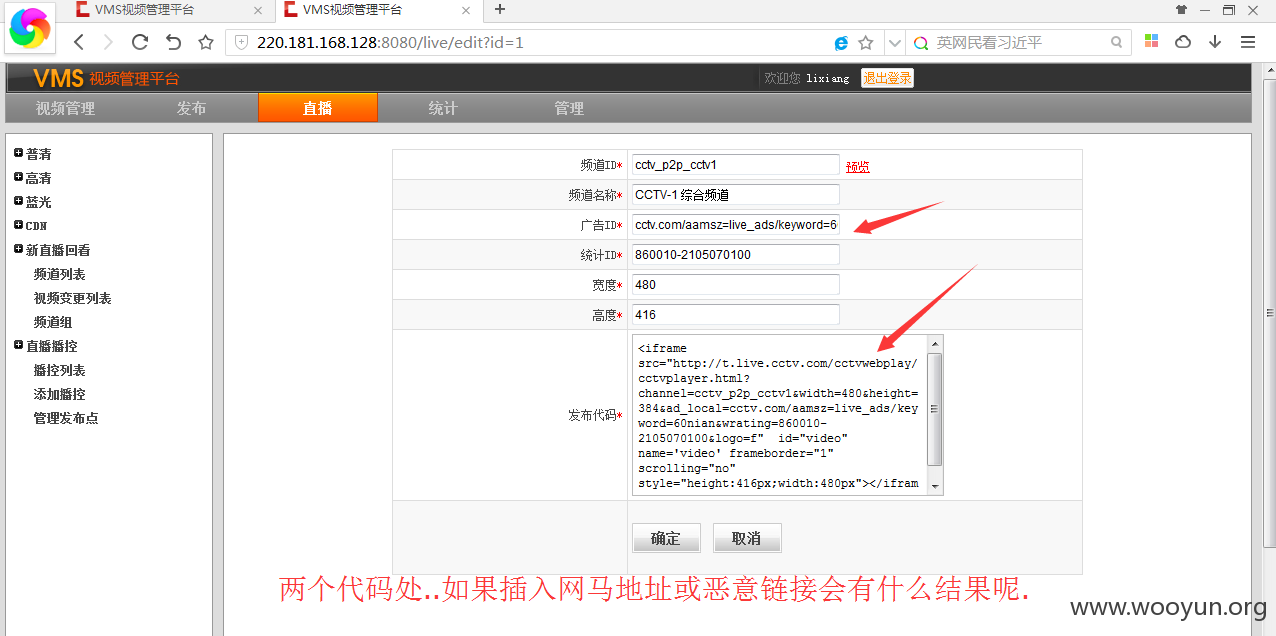Click the undo close tab icon
This screenshot has width=1276, height=636.
pyautogui.click(x=173, y=42)
